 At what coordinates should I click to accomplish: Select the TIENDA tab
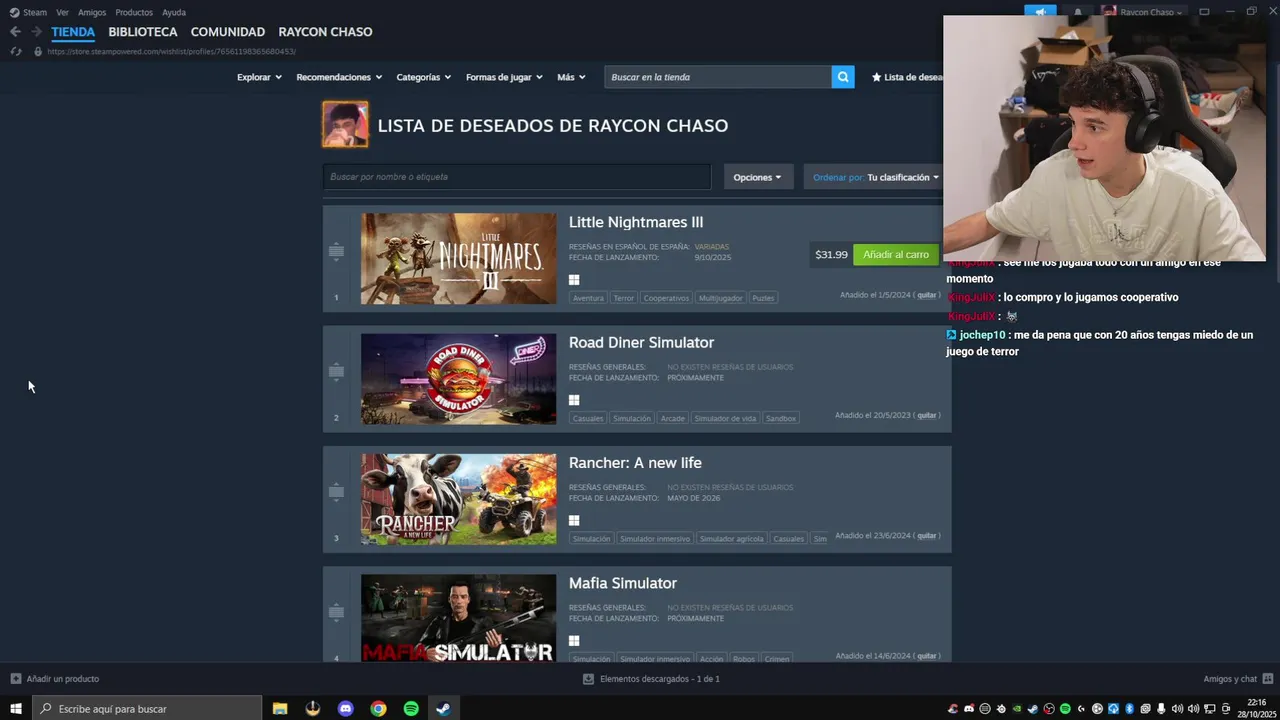pyautogui.click(x=73, y=32)
